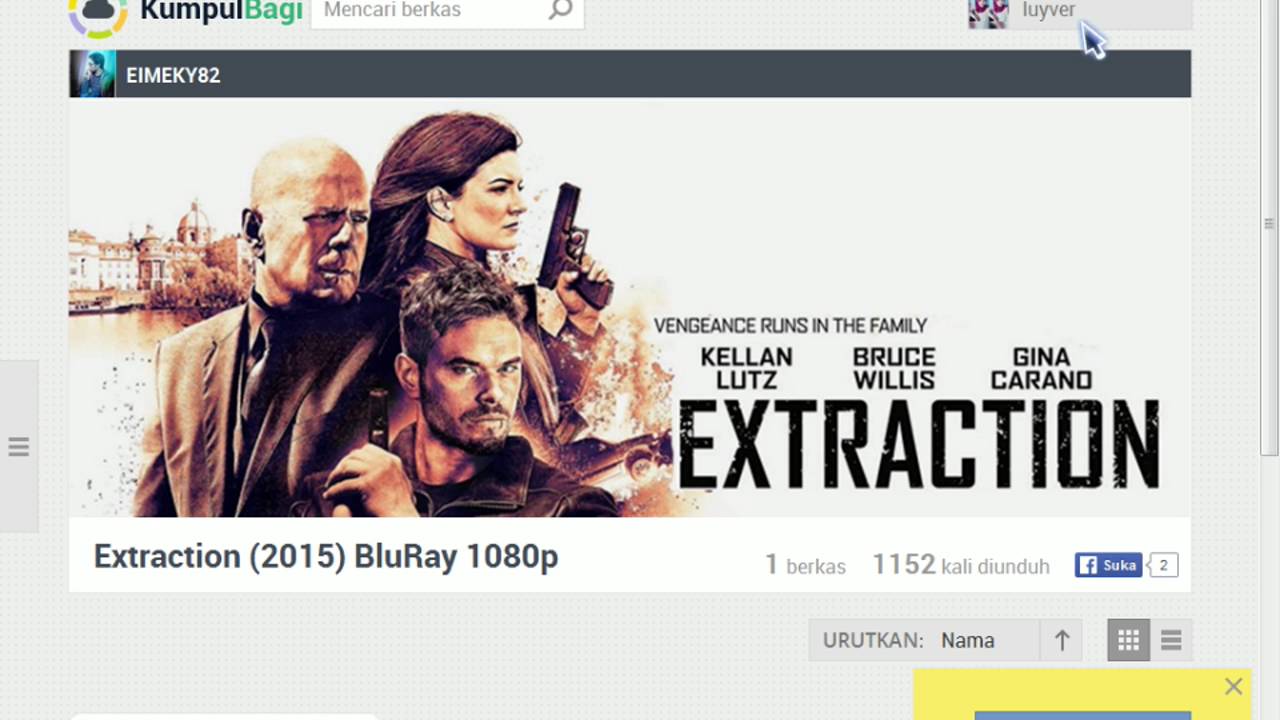Click the vertical page scrollbar
The width and height of the screenshot is (1280, 720).
tap(1270, 226)
